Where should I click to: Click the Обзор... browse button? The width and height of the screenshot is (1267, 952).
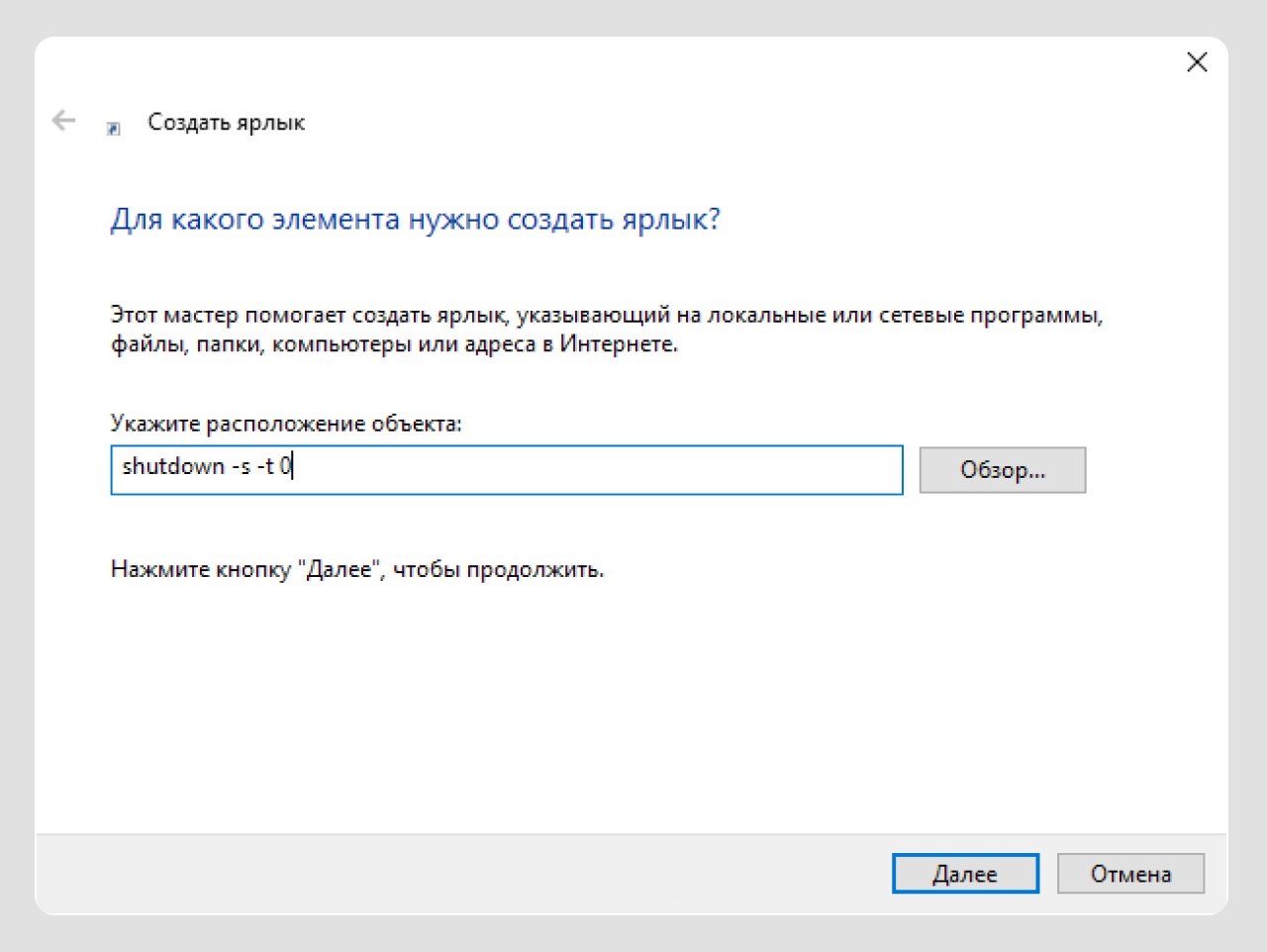pos(1002,470)
